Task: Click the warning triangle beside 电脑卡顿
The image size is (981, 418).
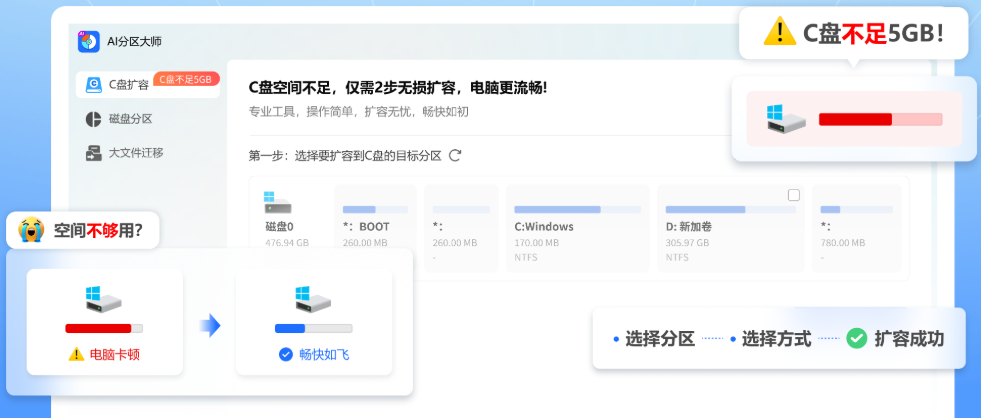Action: [x=76, y=355]
